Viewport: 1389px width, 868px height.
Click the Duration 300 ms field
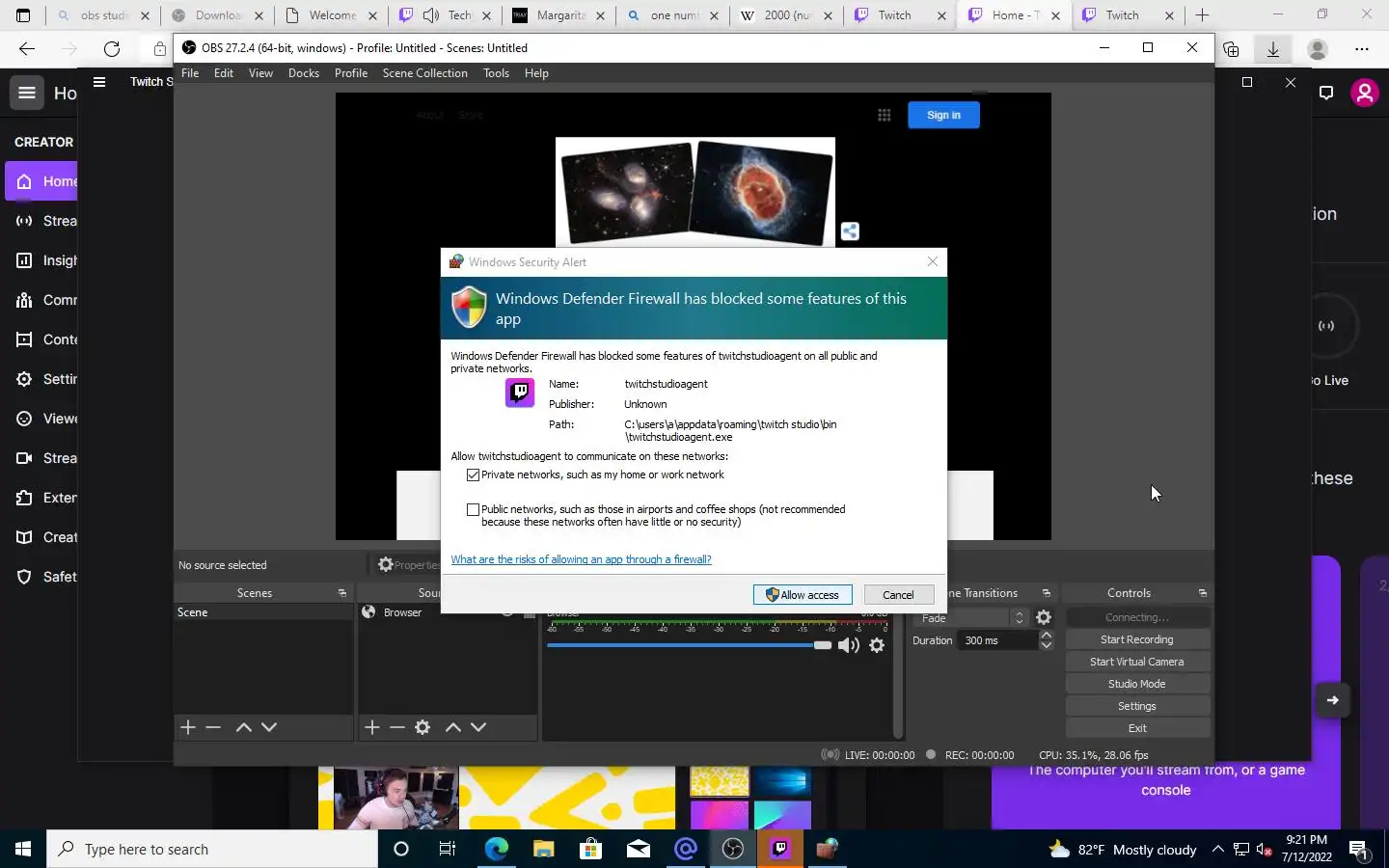[997, 640]
